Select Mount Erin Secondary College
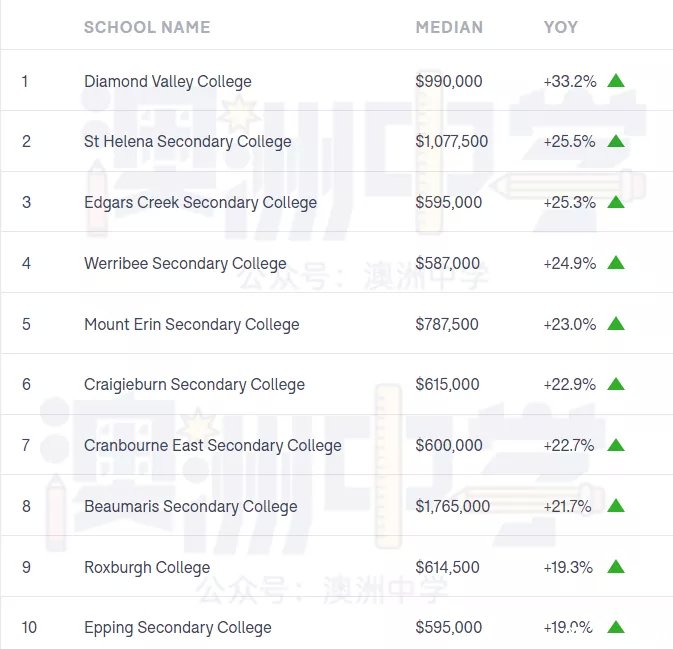673x649 pixels. [x=192, y=324]
